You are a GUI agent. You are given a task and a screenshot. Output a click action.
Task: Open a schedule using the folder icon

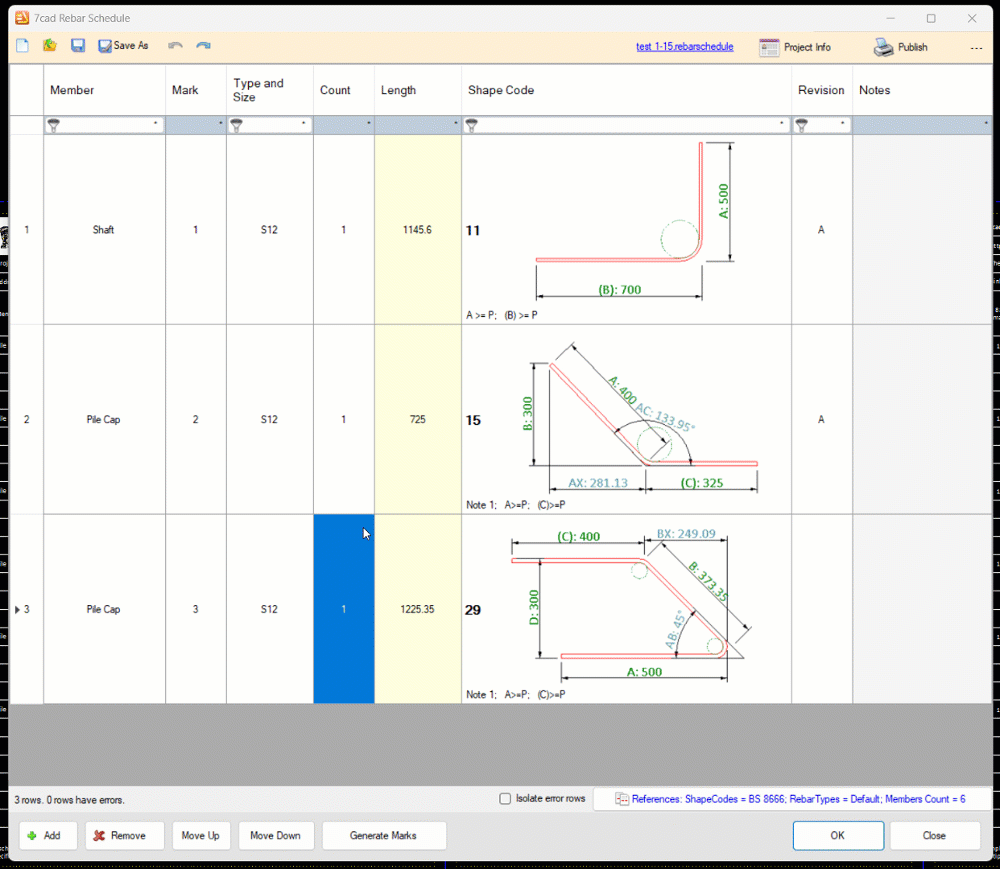pos(50,46)
